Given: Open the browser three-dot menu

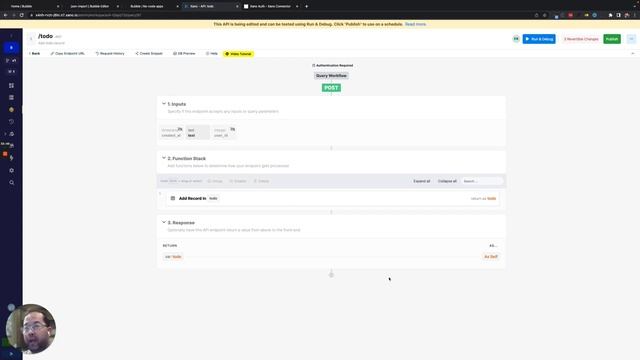Looking at the screenshot, I should tap(635, 15).
